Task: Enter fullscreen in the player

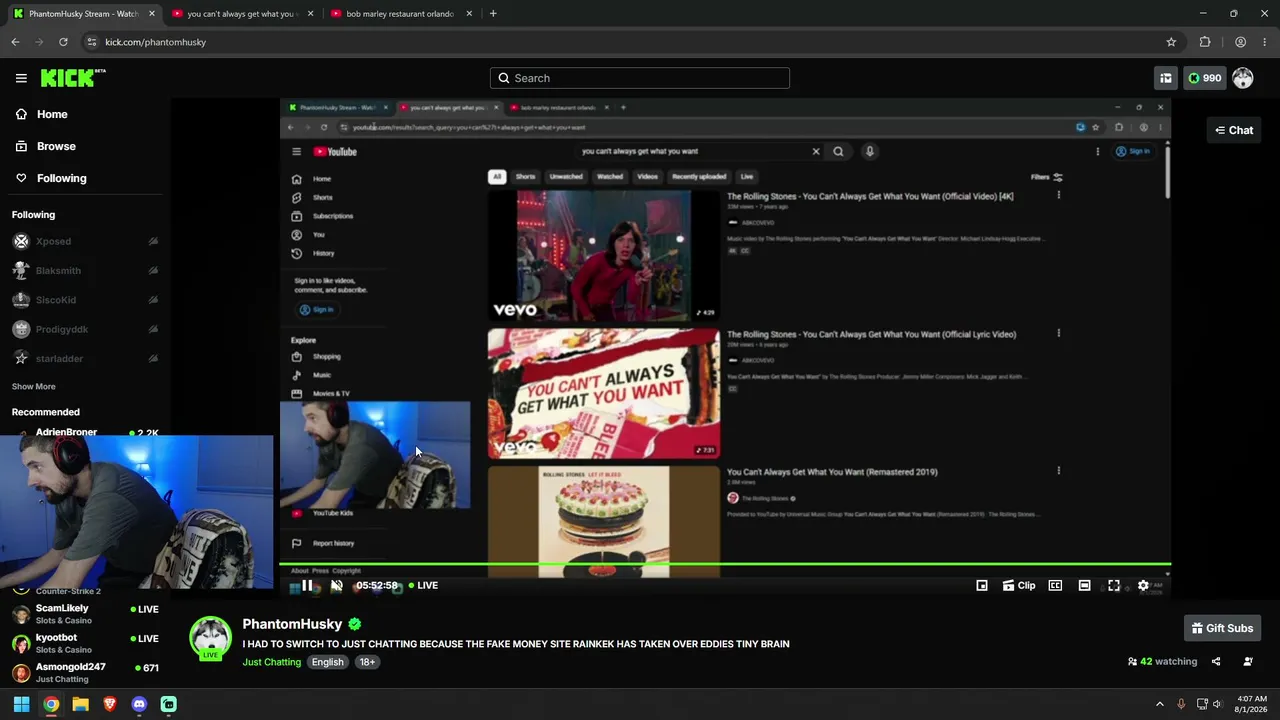Action: [x=1114, y=586]
